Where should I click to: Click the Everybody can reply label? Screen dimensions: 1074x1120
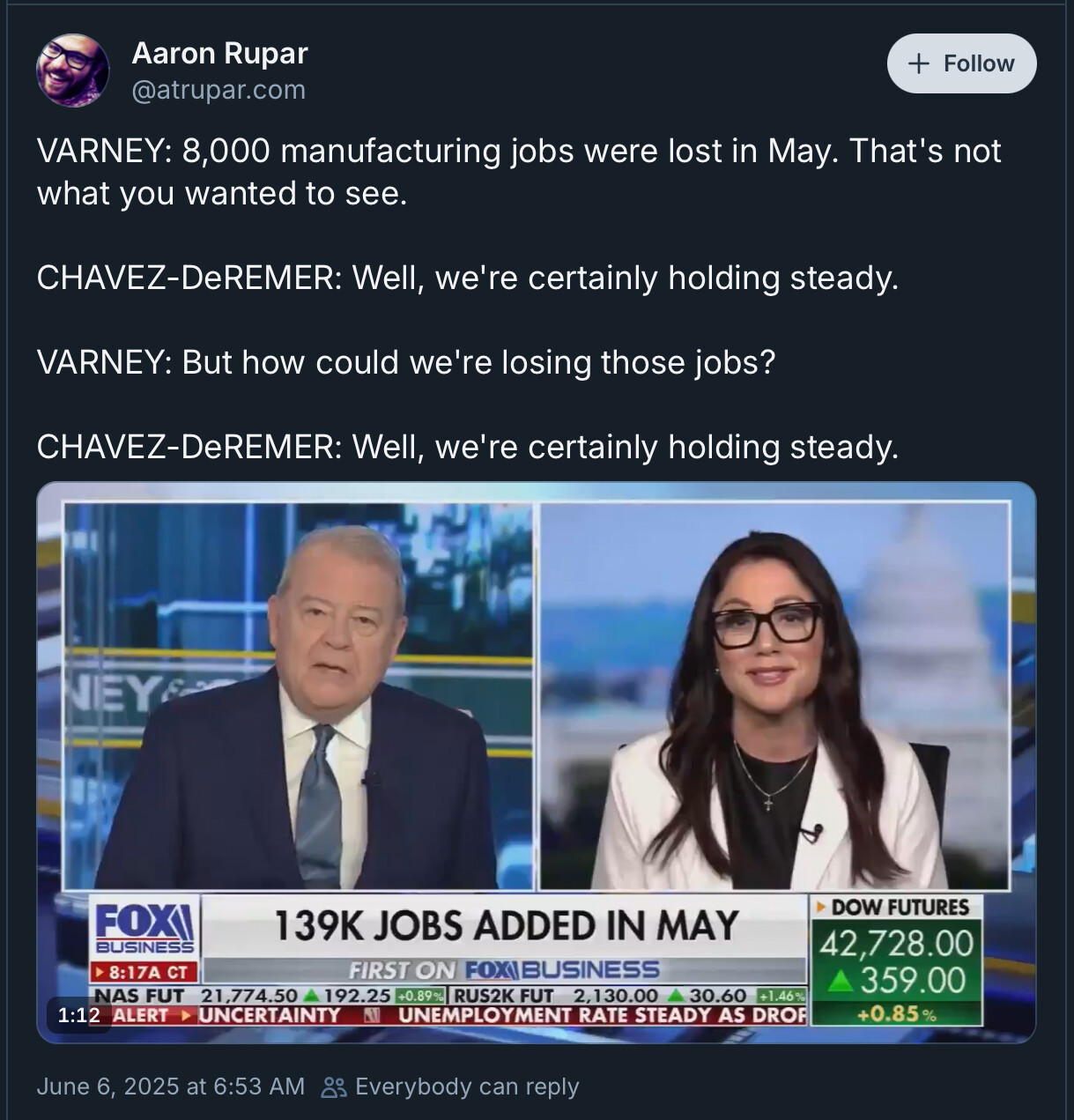467,1087
